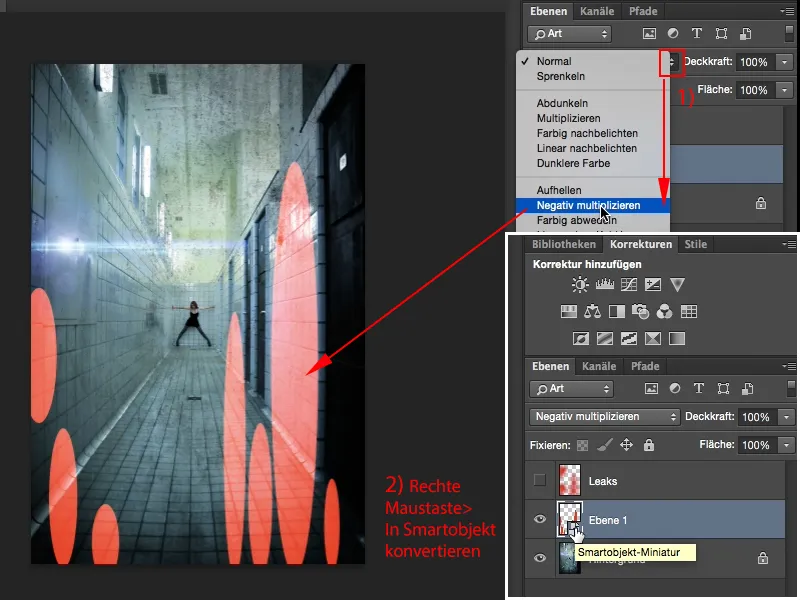This screenshot has width=800, height=600.
Task: Switch to the Kanäle tab
Action: click(x=598, y=366)
